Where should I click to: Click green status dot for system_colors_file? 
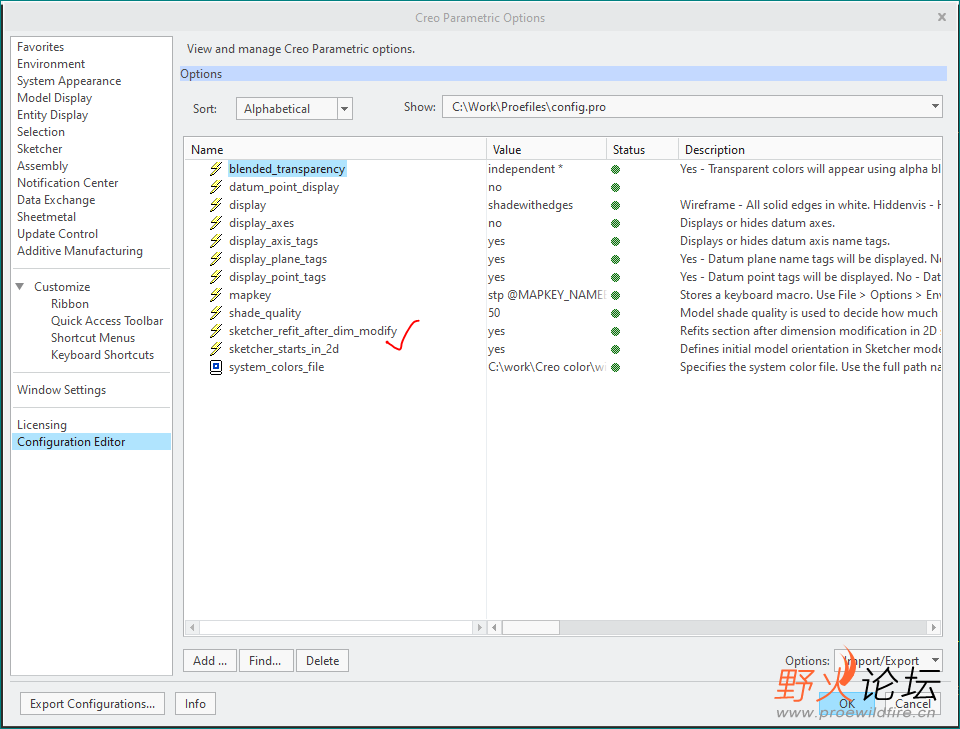coord(615,367)
